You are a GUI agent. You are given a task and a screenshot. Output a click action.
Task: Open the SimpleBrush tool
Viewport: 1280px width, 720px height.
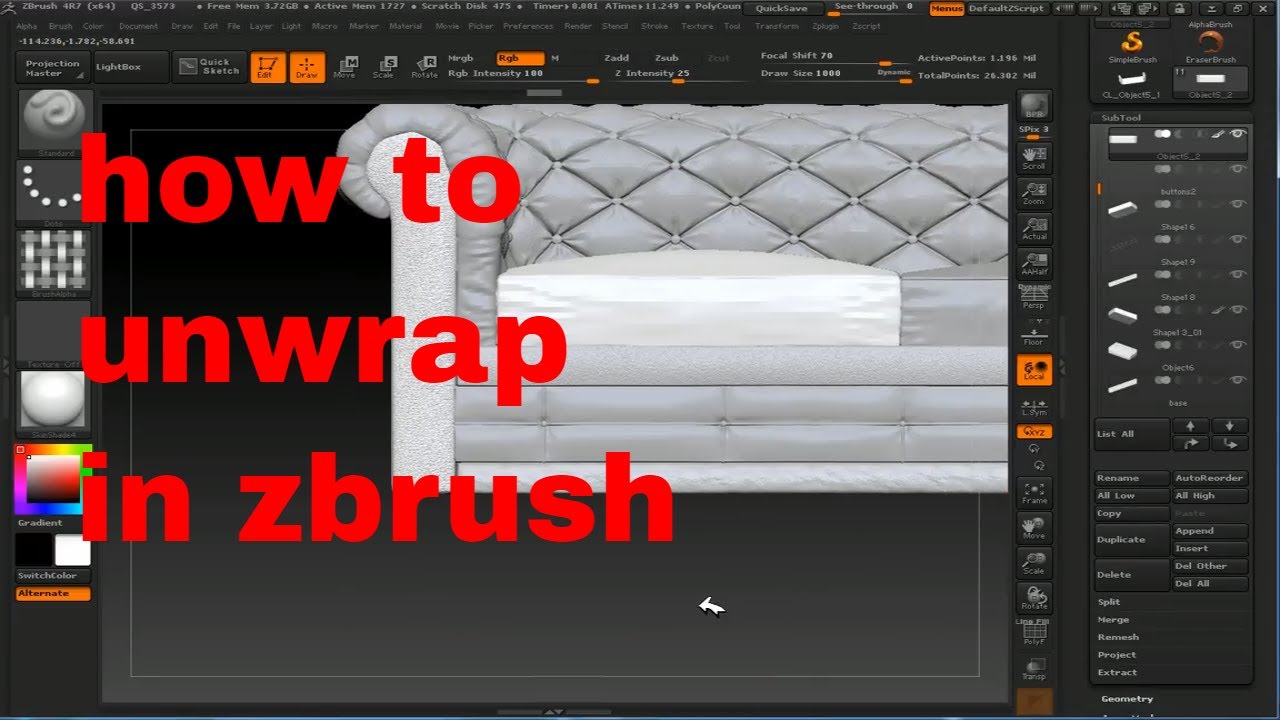(1133, 47)
